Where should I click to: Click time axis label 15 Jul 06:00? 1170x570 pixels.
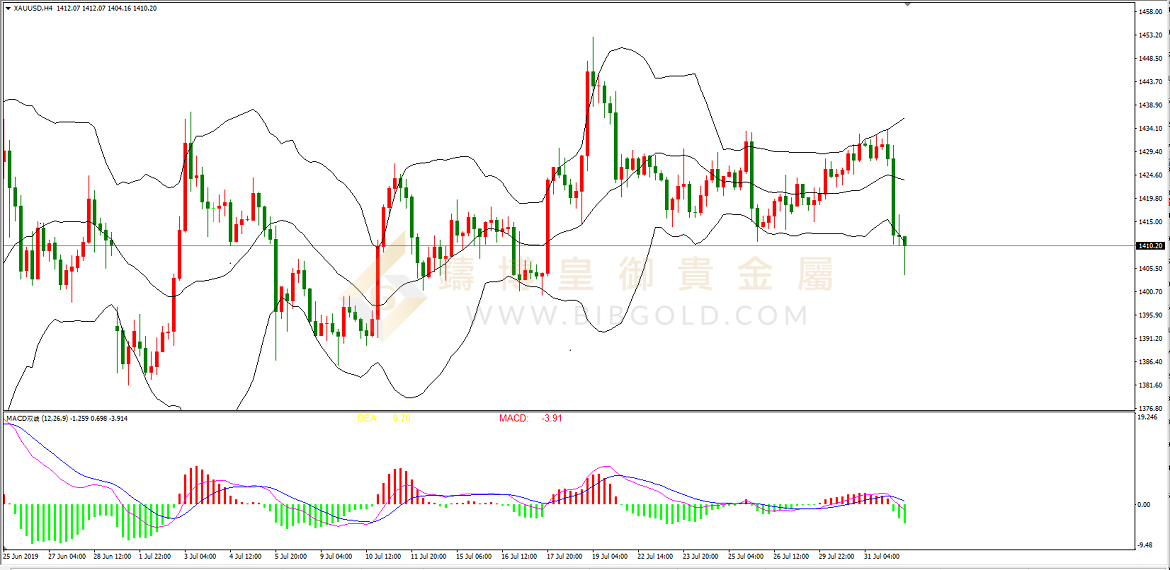click(473, 556)
